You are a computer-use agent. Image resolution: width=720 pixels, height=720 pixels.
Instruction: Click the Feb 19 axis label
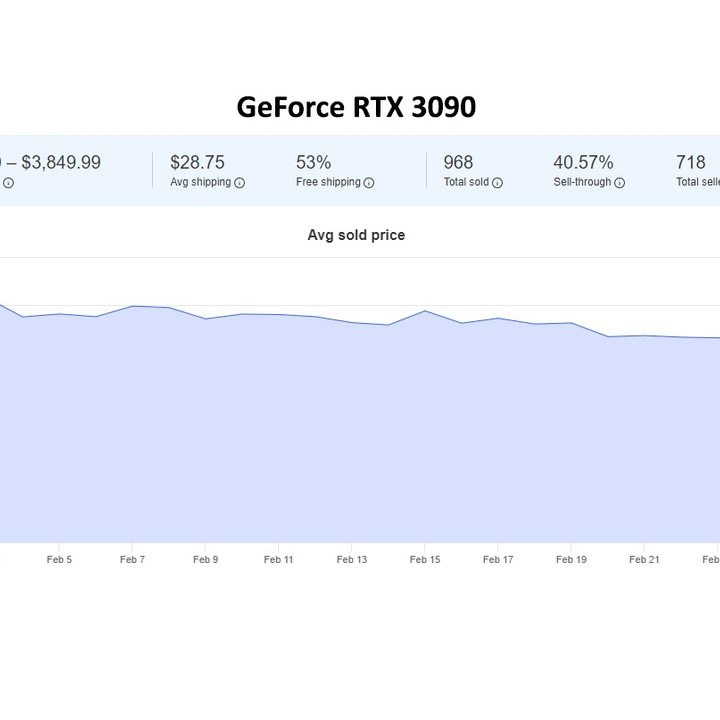(571, 559)
